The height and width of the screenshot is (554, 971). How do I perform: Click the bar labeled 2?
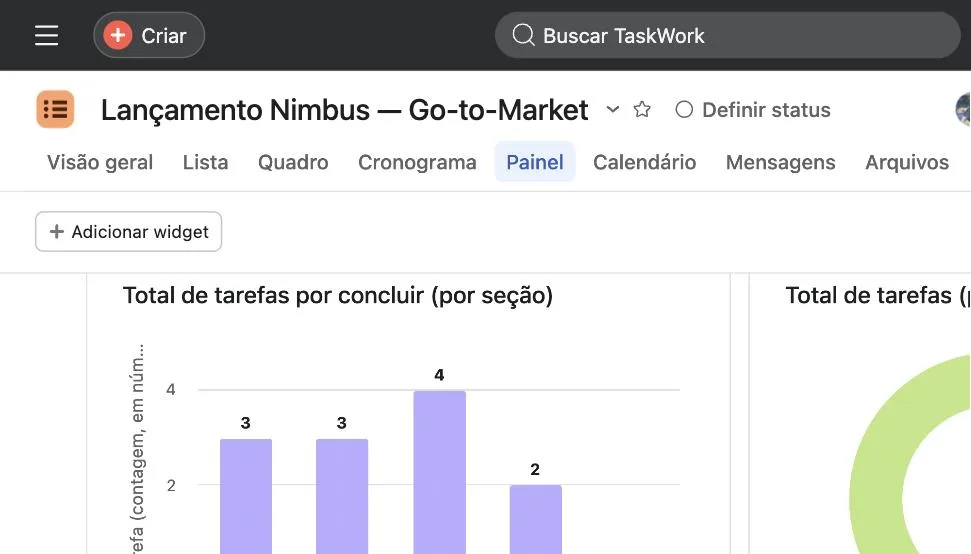pos(536,519)
